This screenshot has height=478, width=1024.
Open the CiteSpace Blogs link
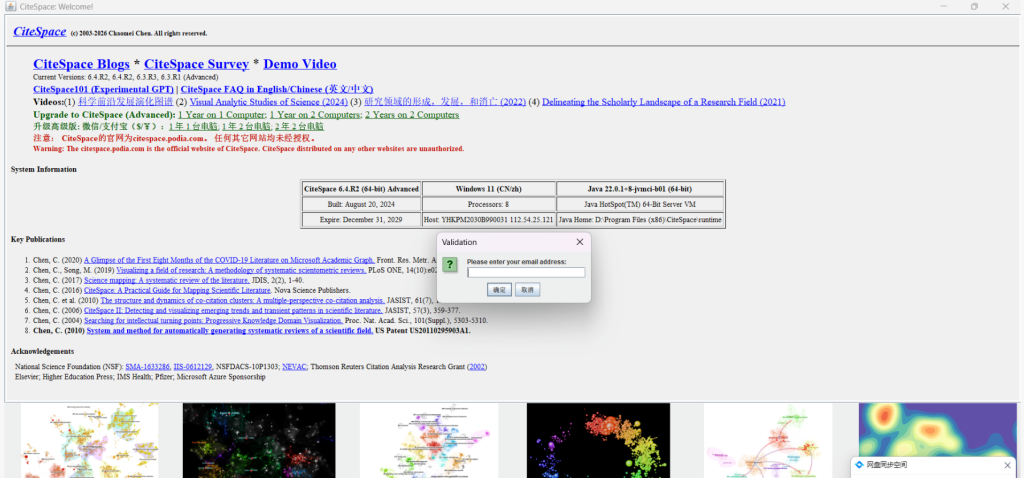tap(81, 64)
